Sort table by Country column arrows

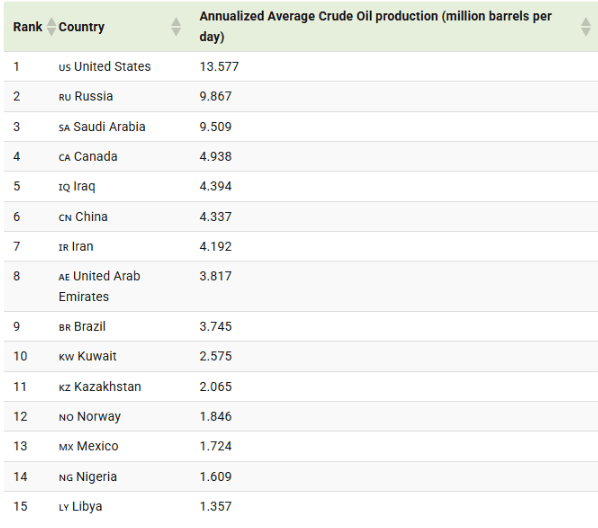(176, 27)
